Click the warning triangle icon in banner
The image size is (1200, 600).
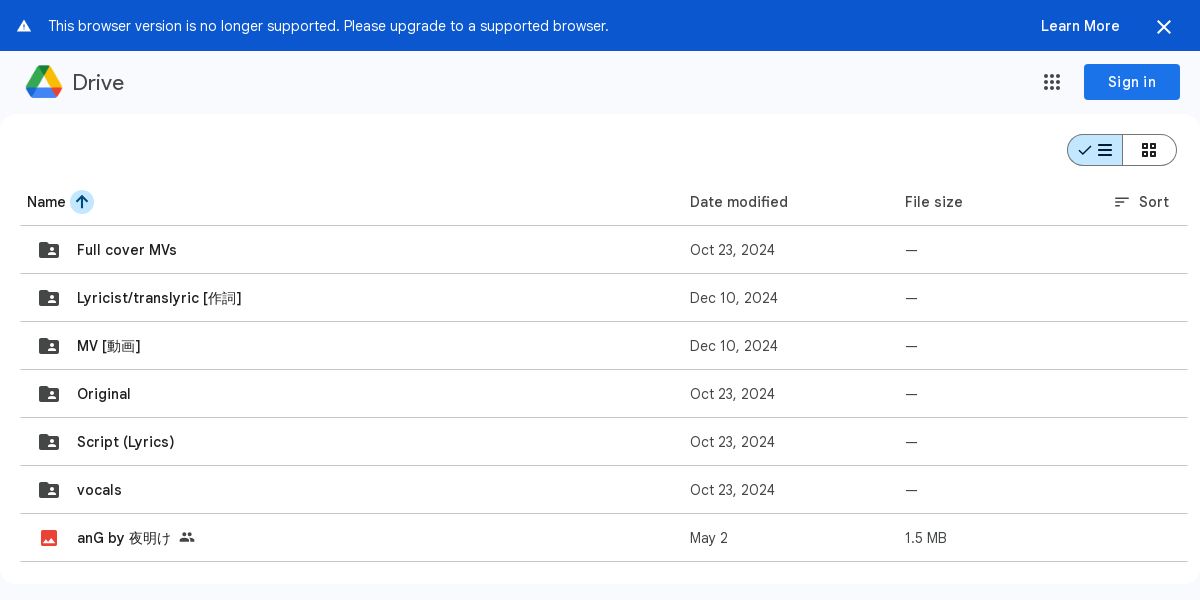24,26
